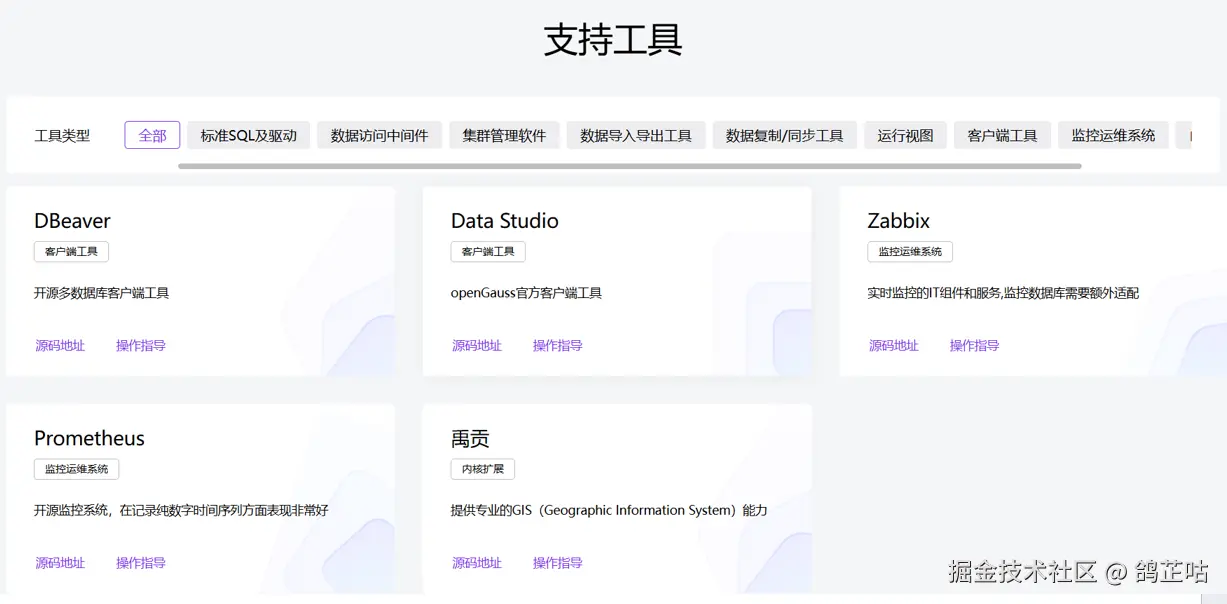
Task: Open Prometheus 源码地址 link
Action: [60, 563]
